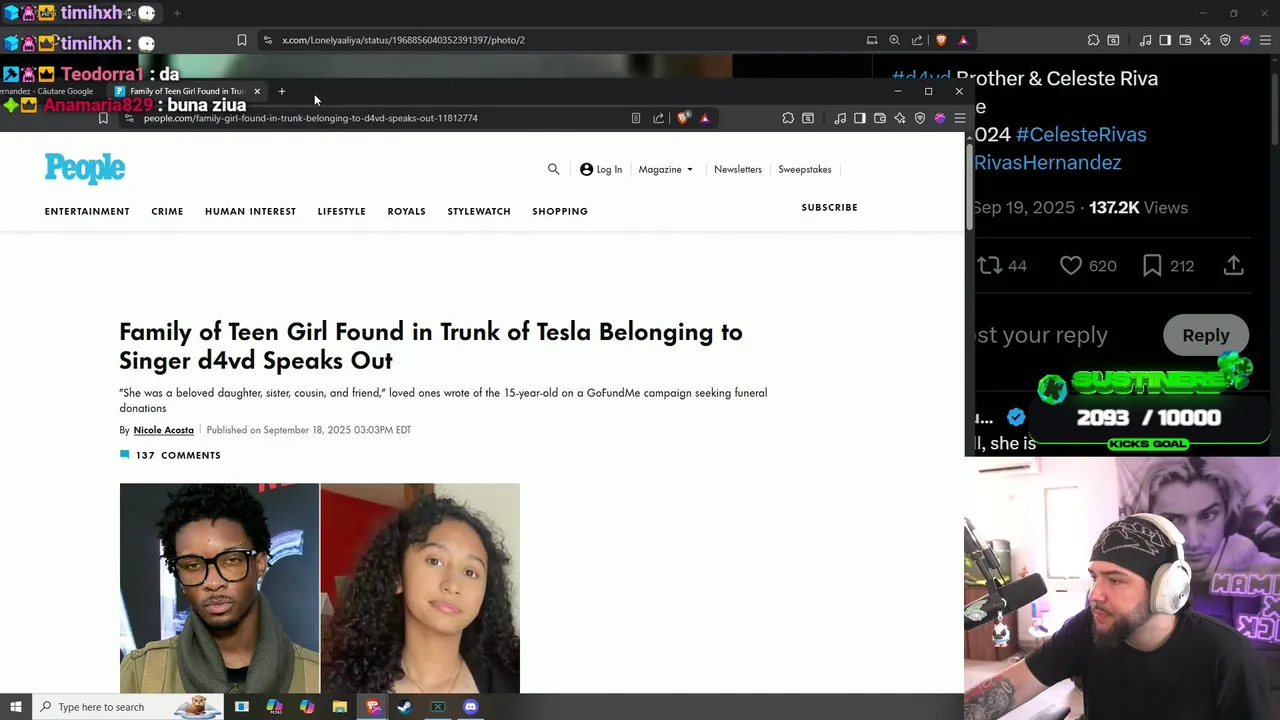Open the Magazine dropdown
Screen dimensions: 1280x720
coord(665,169)
